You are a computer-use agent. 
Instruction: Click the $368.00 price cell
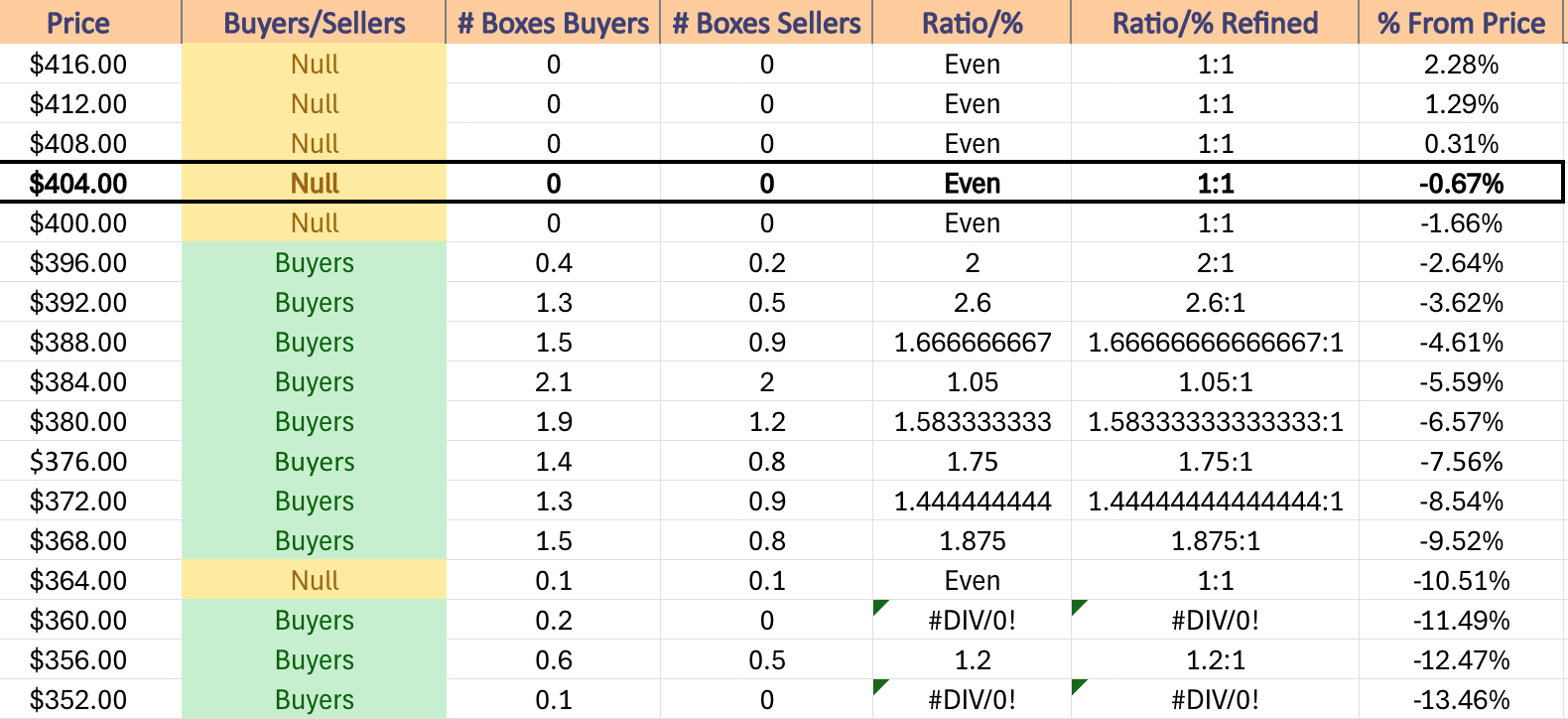tap(90, 541)
